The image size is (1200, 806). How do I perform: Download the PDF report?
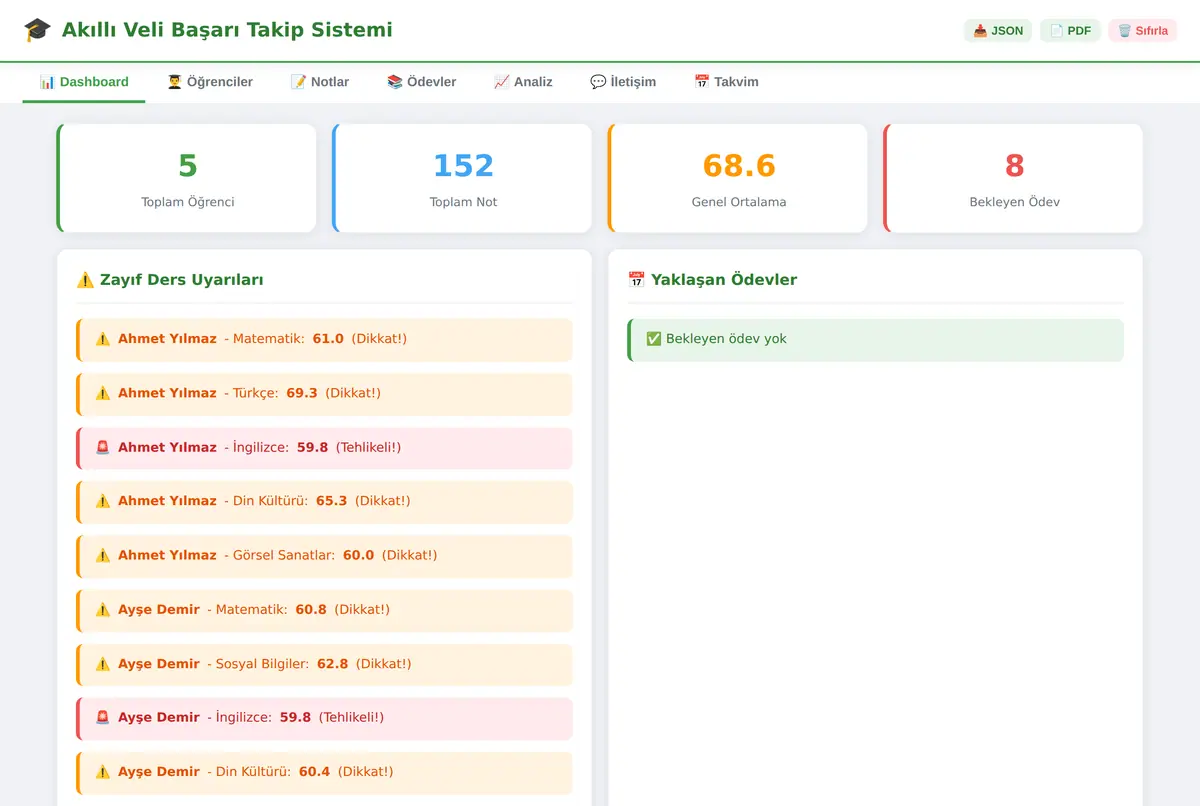[1070, 31]
